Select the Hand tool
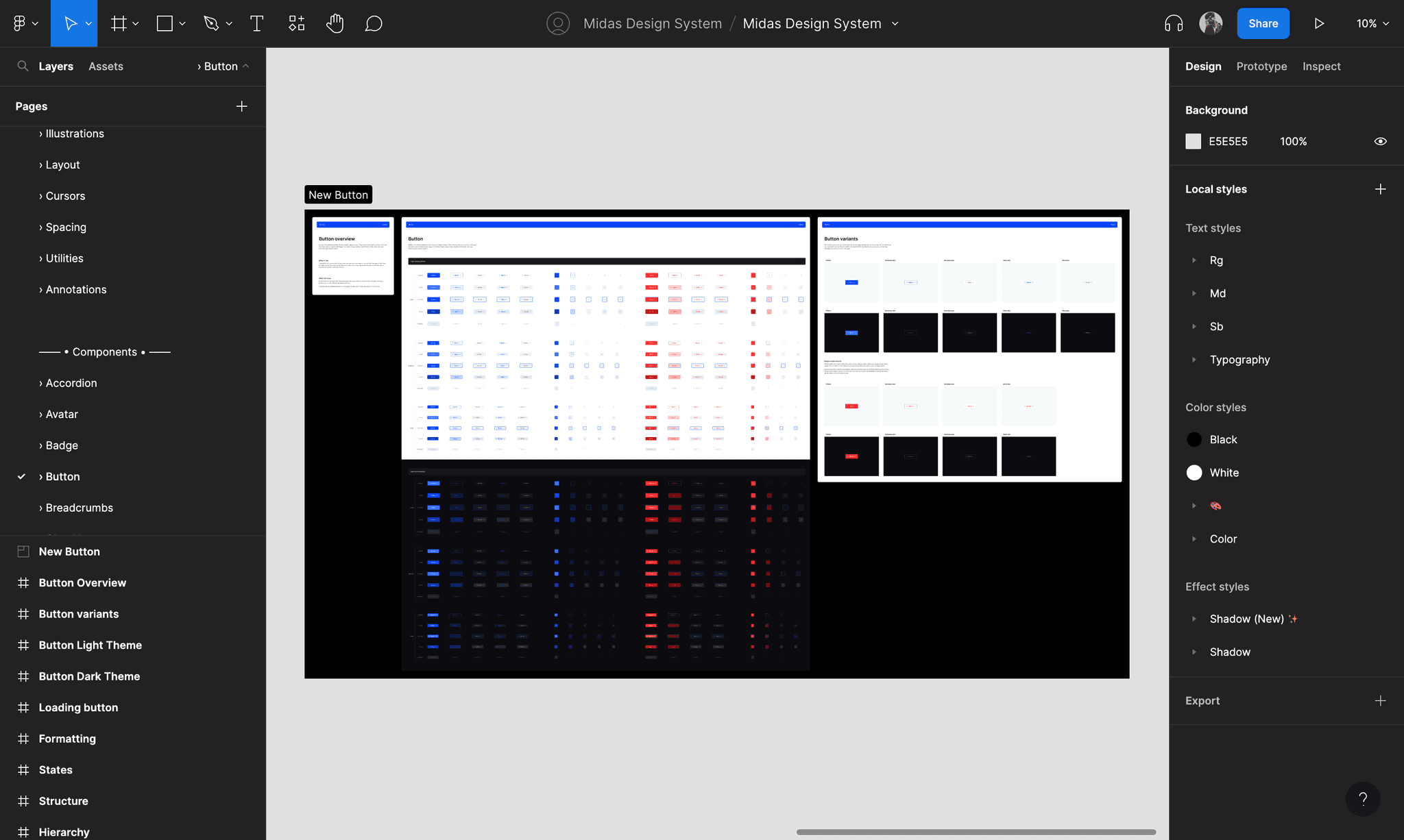Image resolution: width=1404 pixels, height=840 pixels. coord(335,23)
